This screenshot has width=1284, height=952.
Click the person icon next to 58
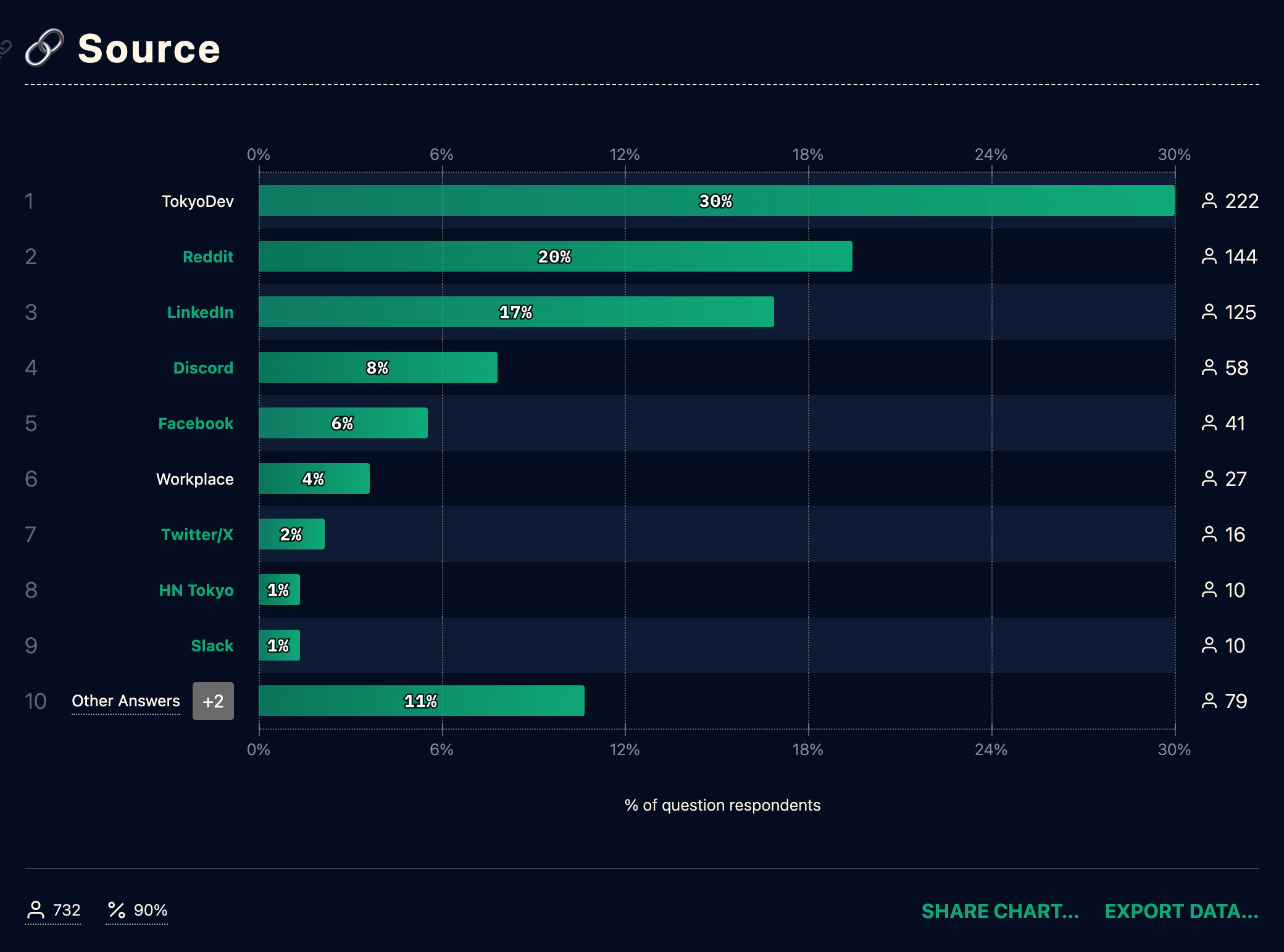[1209, 367]
